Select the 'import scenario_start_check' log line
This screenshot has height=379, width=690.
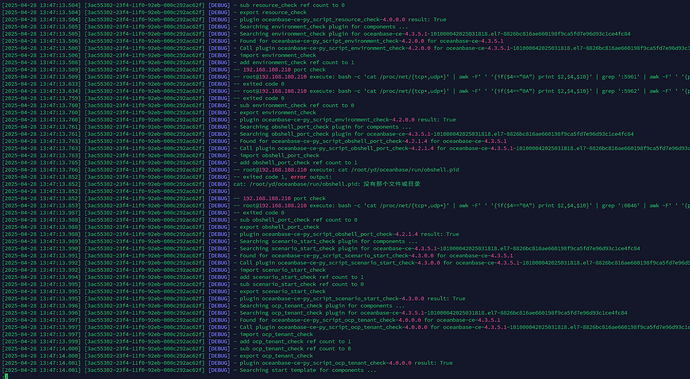pyautogui.click(x=279, y=270)
